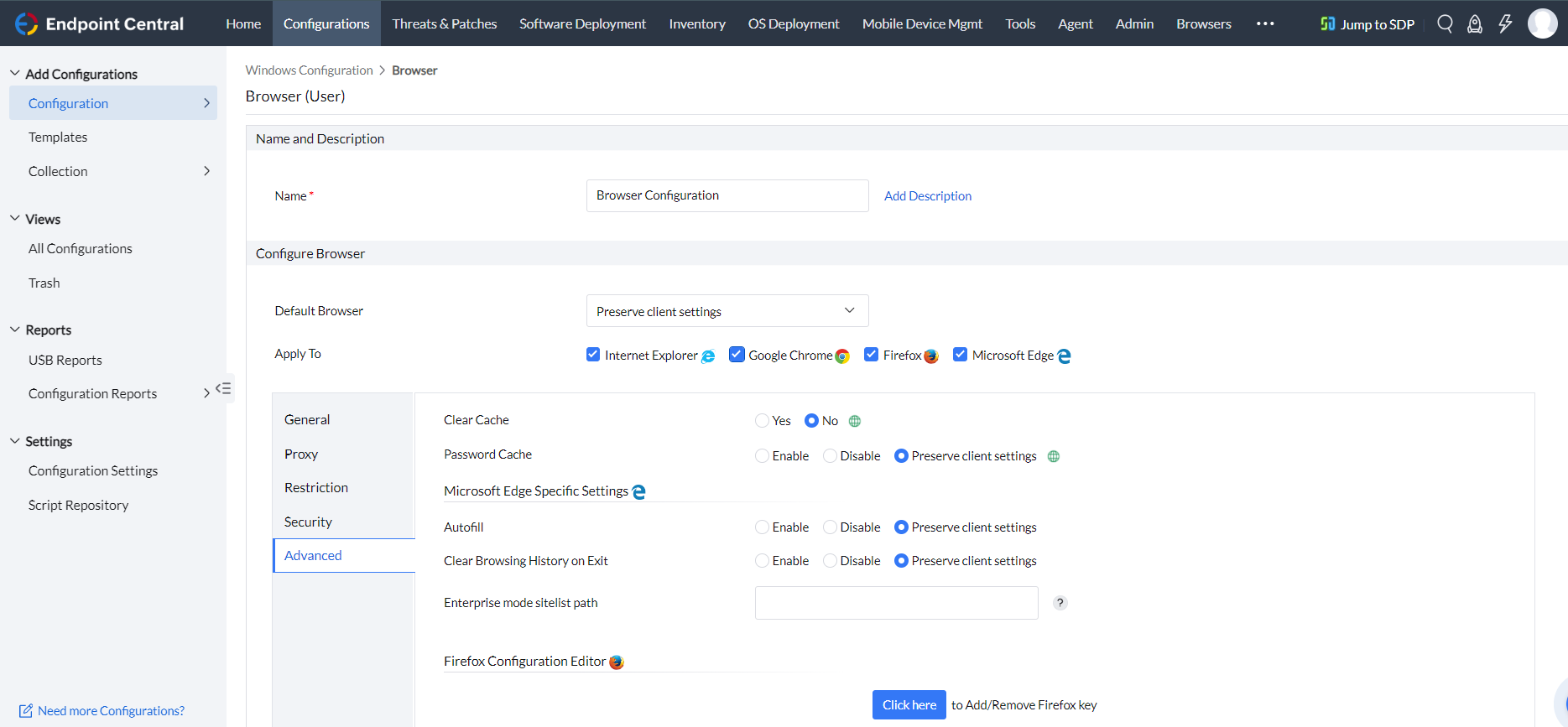Image resolution: width=1568 pixels, height=727 pixels.
Task: Open the more menu ellipsis
Action: (x=1265, y=23)
